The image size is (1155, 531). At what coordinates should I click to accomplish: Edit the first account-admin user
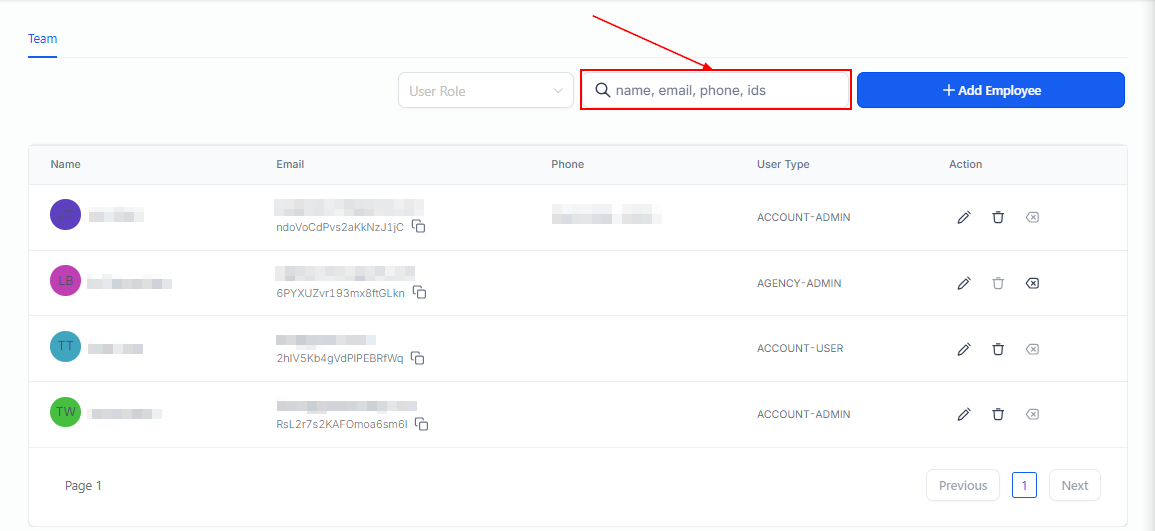point(964,217)
